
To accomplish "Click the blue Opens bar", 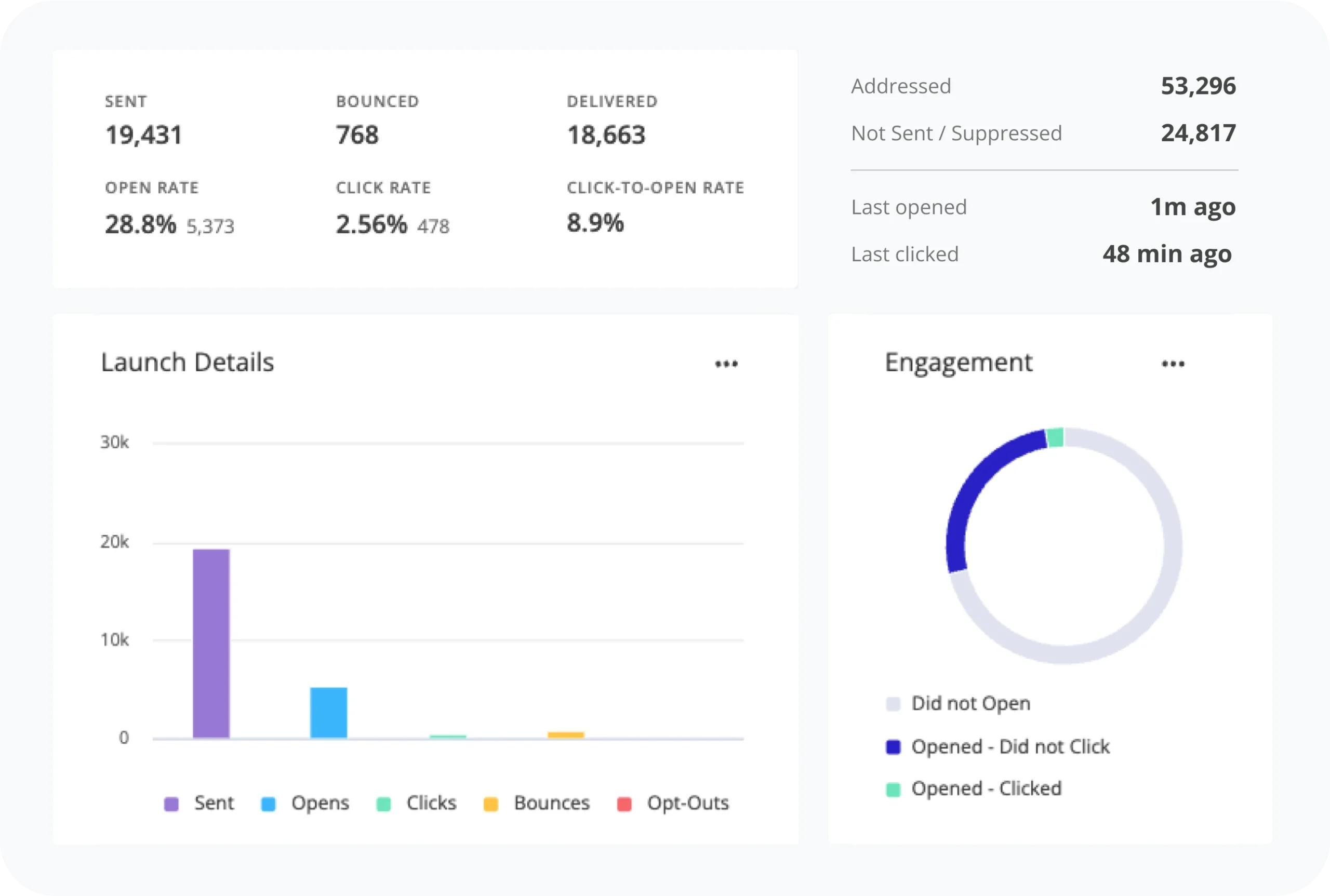I will tap(329, 712).
